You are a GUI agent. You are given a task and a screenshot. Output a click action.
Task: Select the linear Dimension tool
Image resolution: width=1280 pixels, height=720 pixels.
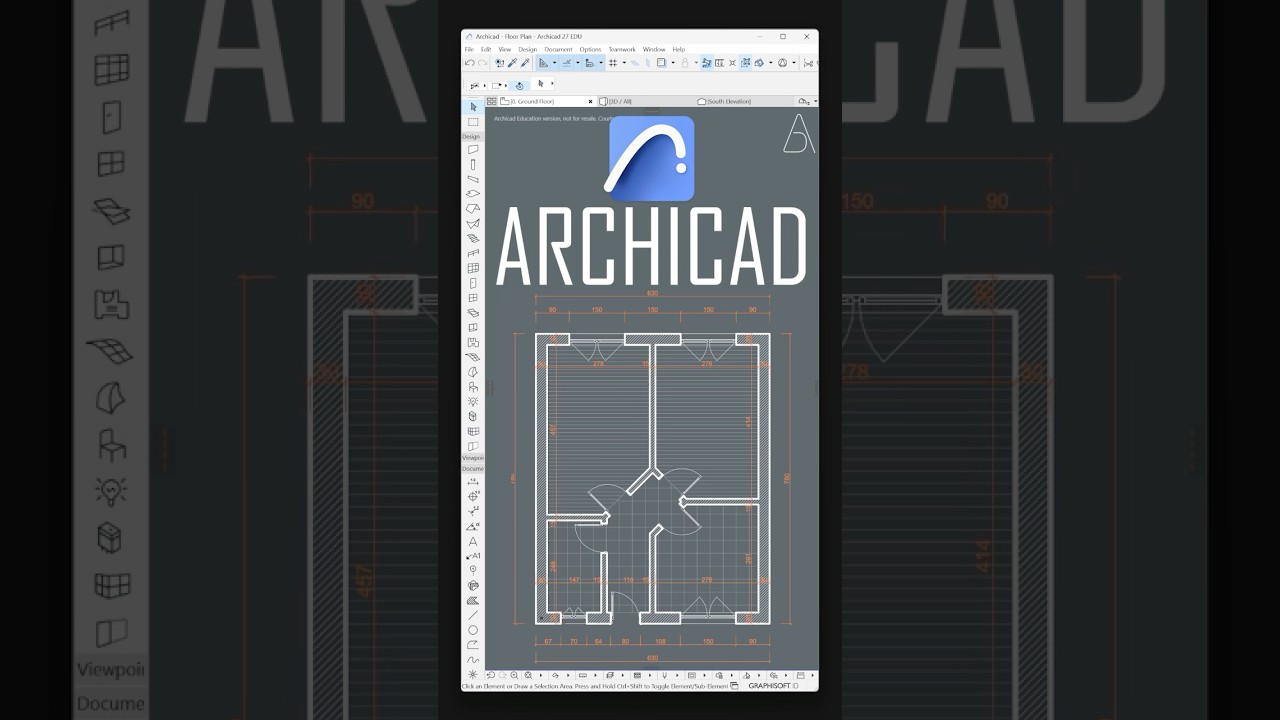point(473,482)
